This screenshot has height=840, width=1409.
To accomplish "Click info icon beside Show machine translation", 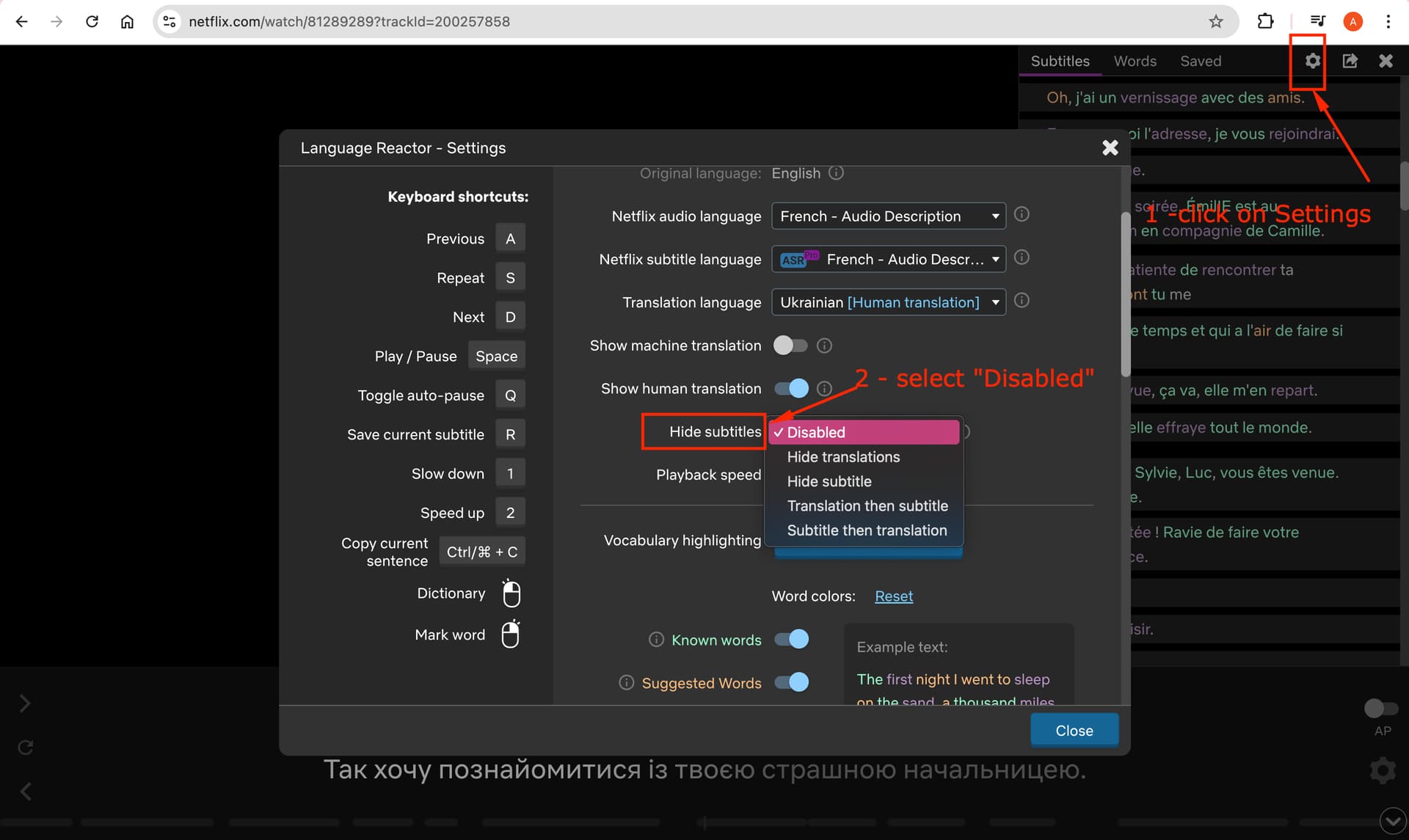I will tap(824, 346).
